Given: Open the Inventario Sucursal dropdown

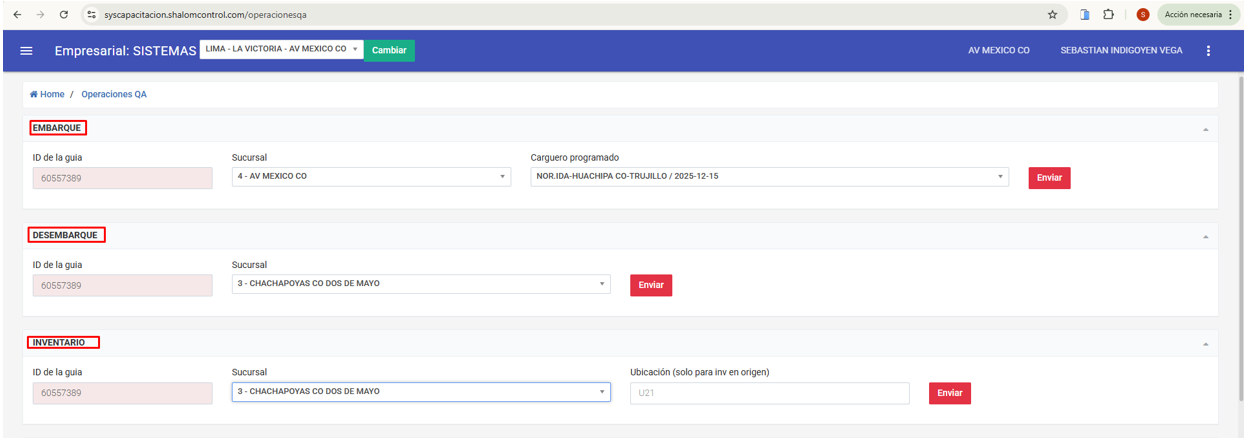Looking at the screenshot, I should [x=421, y=392].
